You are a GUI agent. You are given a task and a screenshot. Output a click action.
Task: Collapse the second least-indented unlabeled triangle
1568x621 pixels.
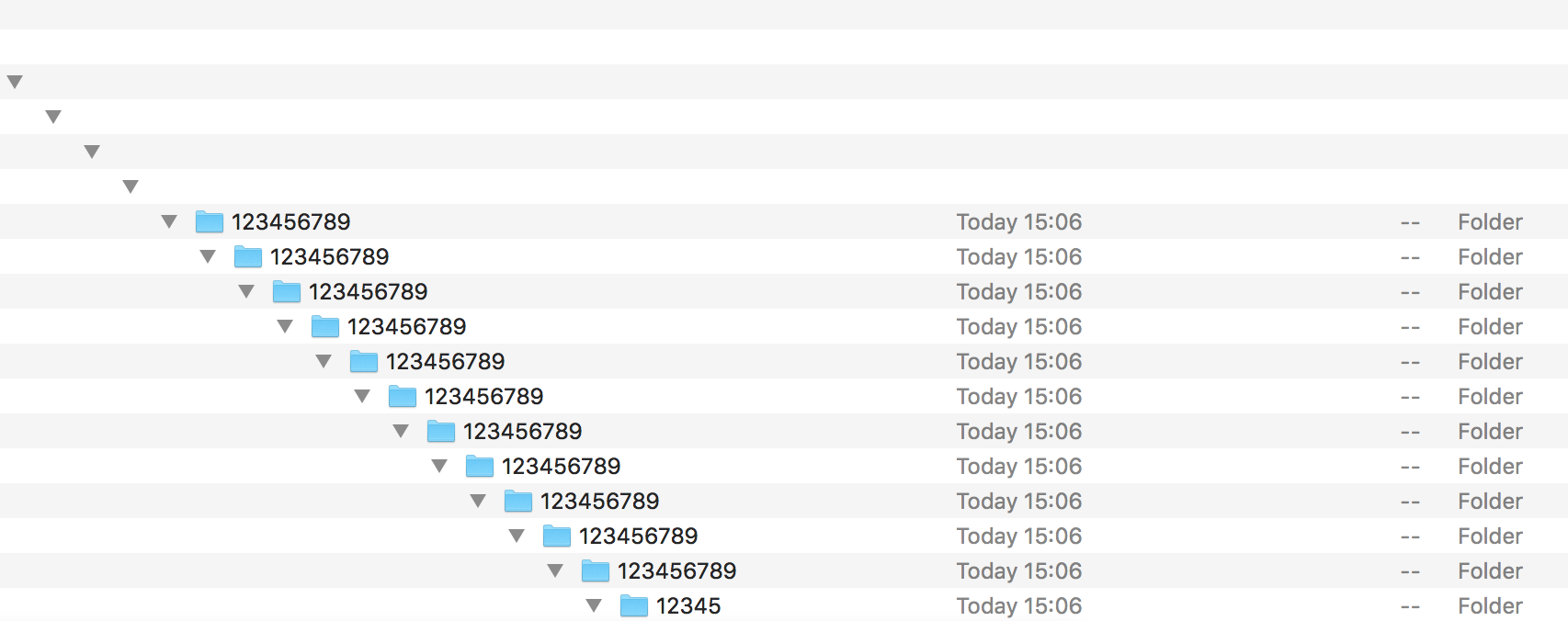point(53,118)
